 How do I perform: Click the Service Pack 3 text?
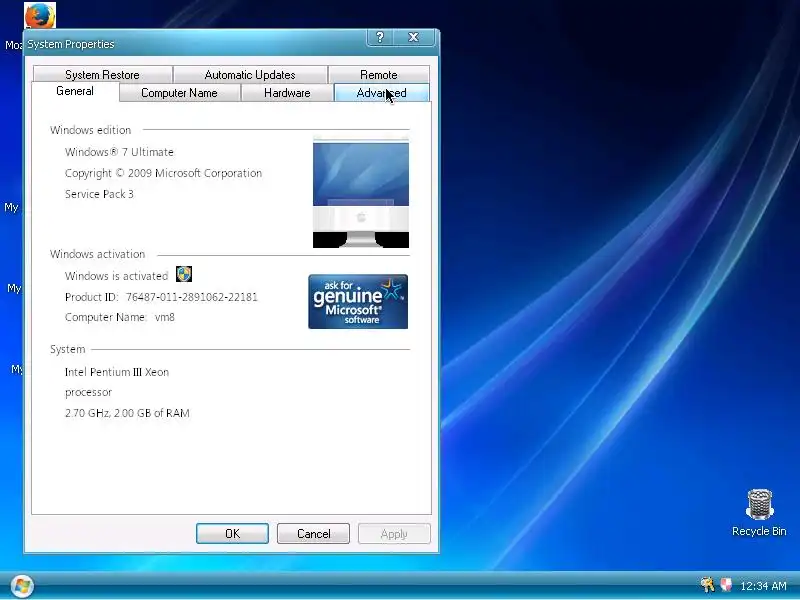99,194
